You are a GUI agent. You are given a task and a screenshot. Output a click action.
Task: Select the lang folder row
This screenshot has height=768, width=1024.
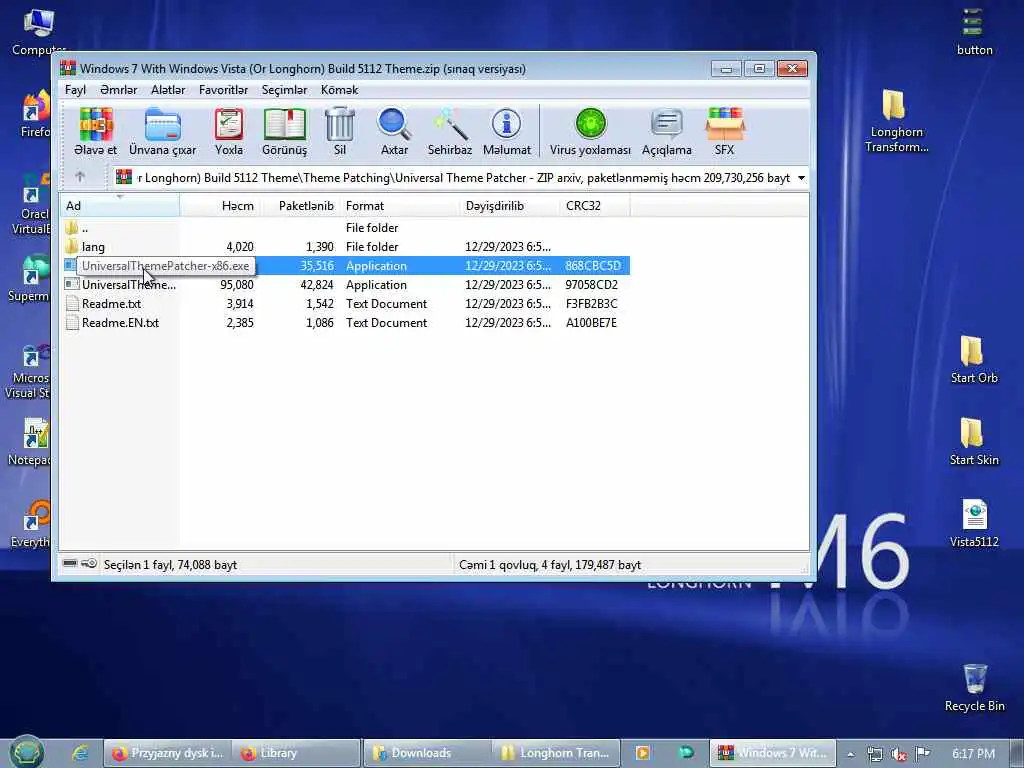345,246
